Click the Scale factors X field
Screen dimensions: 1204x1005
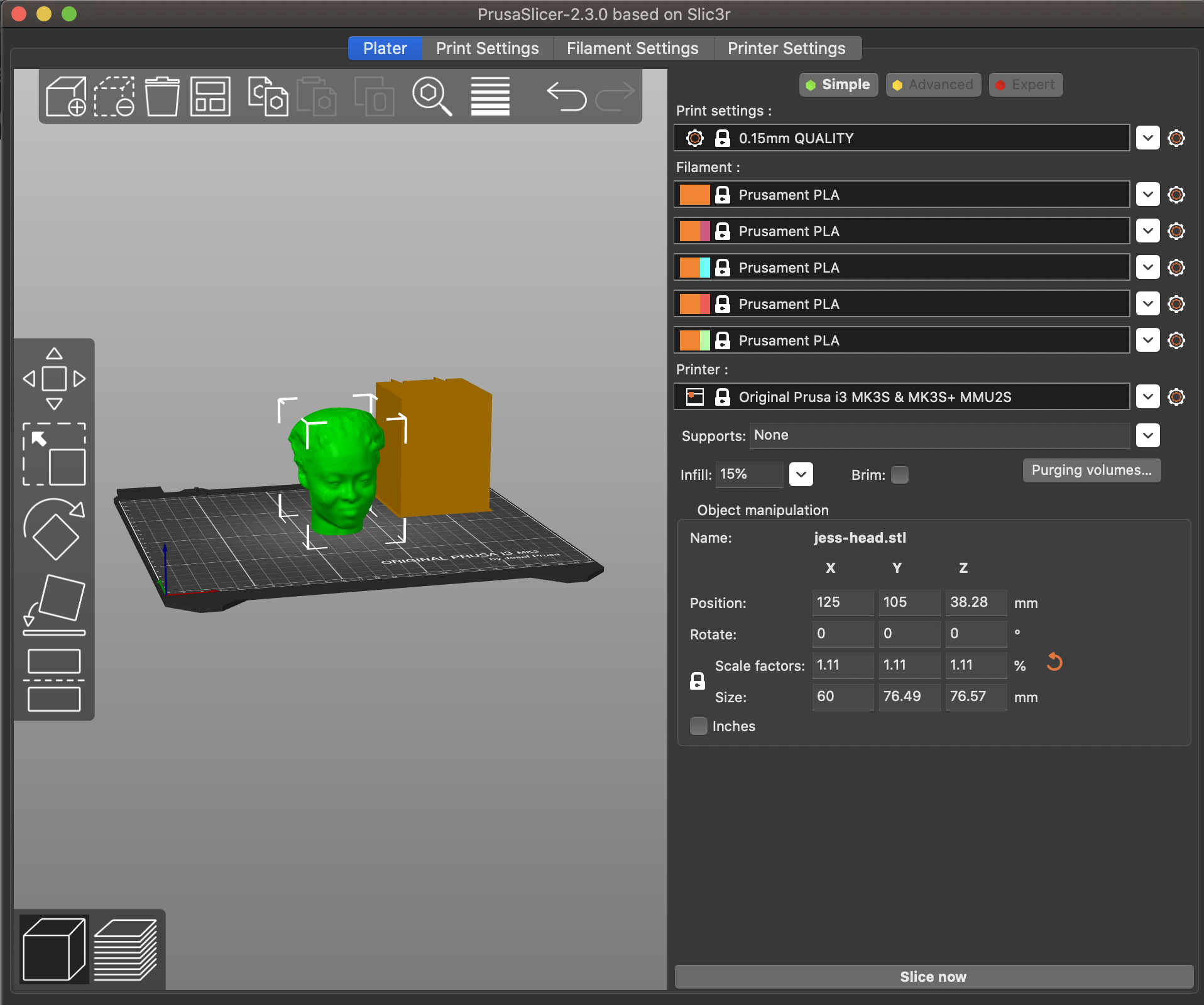click(x=842, y=665)
